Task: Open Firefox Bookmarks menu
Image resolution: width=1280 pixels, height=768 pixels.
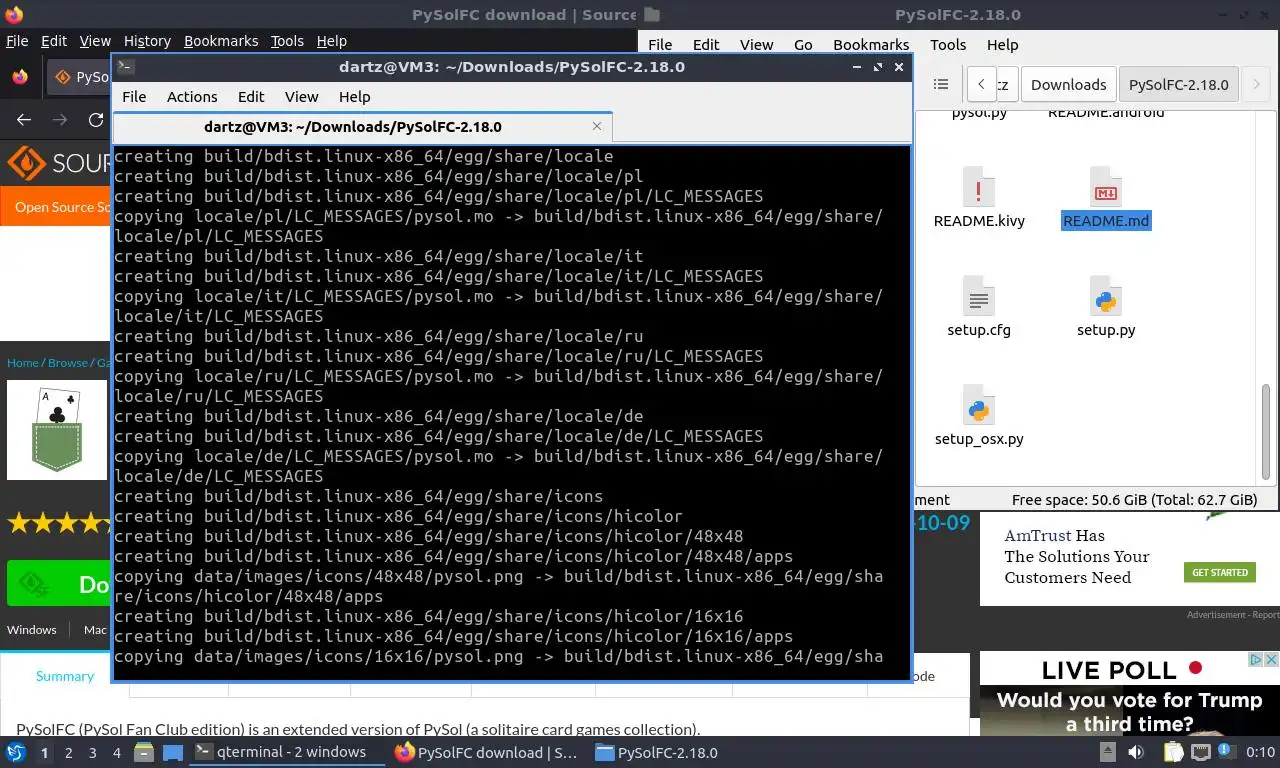Action: pos(221,41)
